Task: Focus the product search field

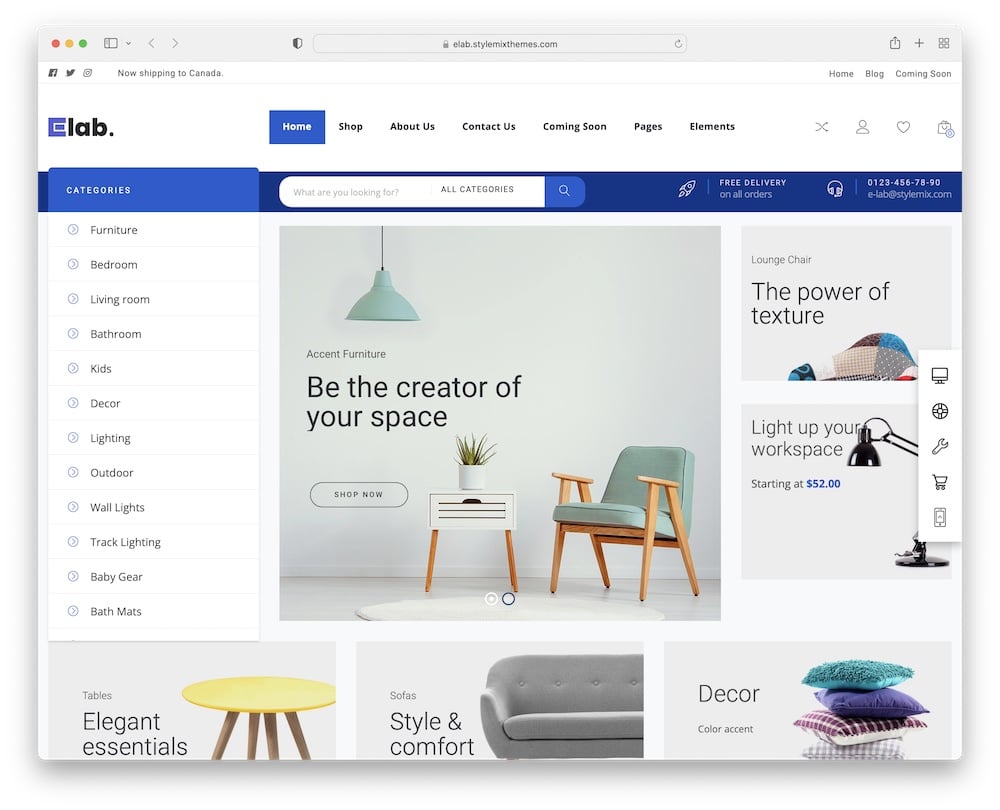Action: tap(355, 191)
